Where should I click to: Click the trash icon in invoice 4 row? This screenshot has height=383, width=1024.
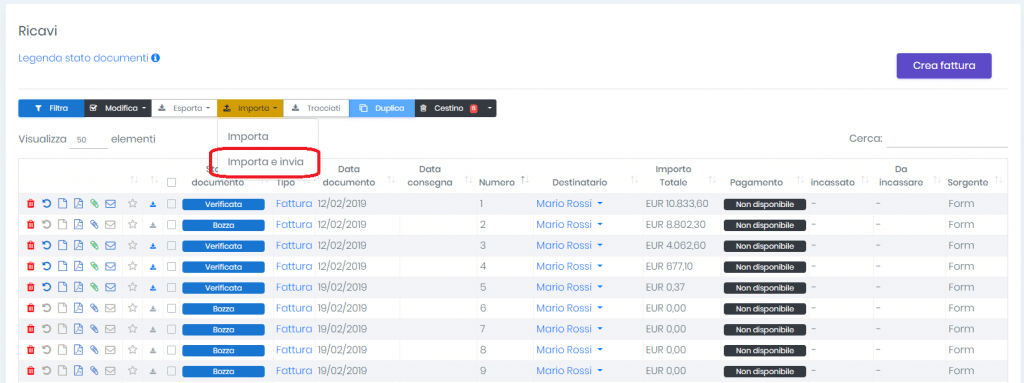click(30, 267)
